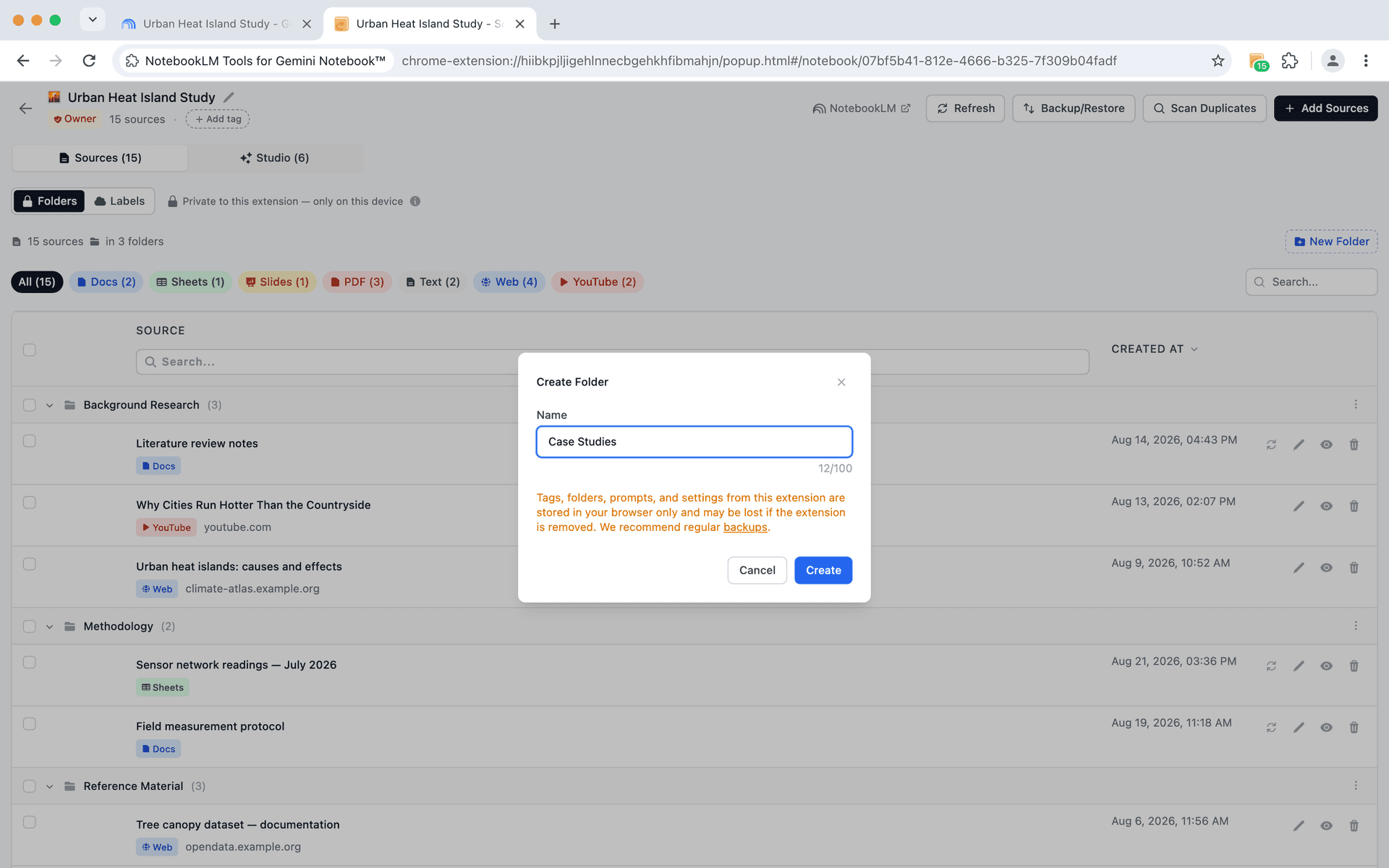The width and height of the screenshot is (1389, 868).
Task: Focus the folder Name input field
Action: 694,442
